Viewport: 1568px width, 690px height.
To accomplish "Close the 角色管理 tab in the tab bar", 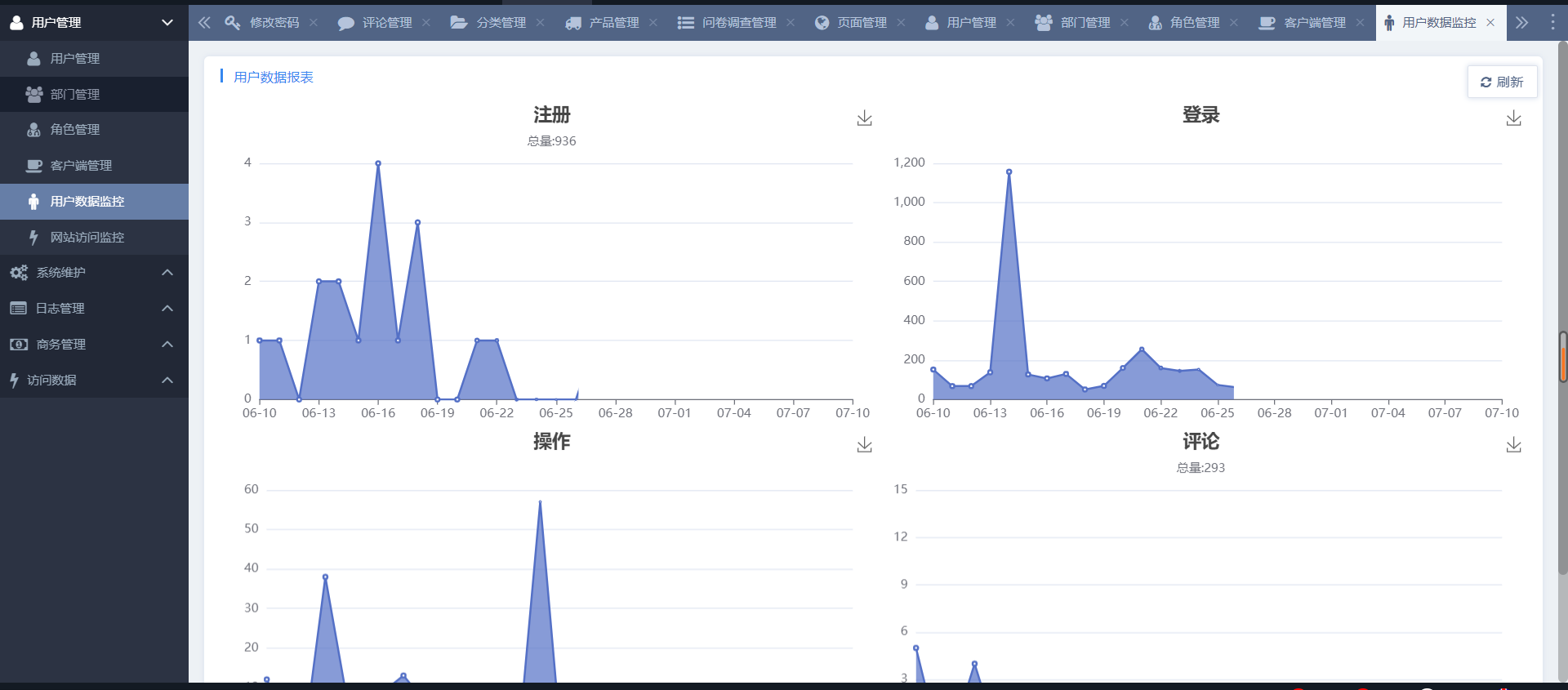I will pyautogui.click(x=1234, y=23).
